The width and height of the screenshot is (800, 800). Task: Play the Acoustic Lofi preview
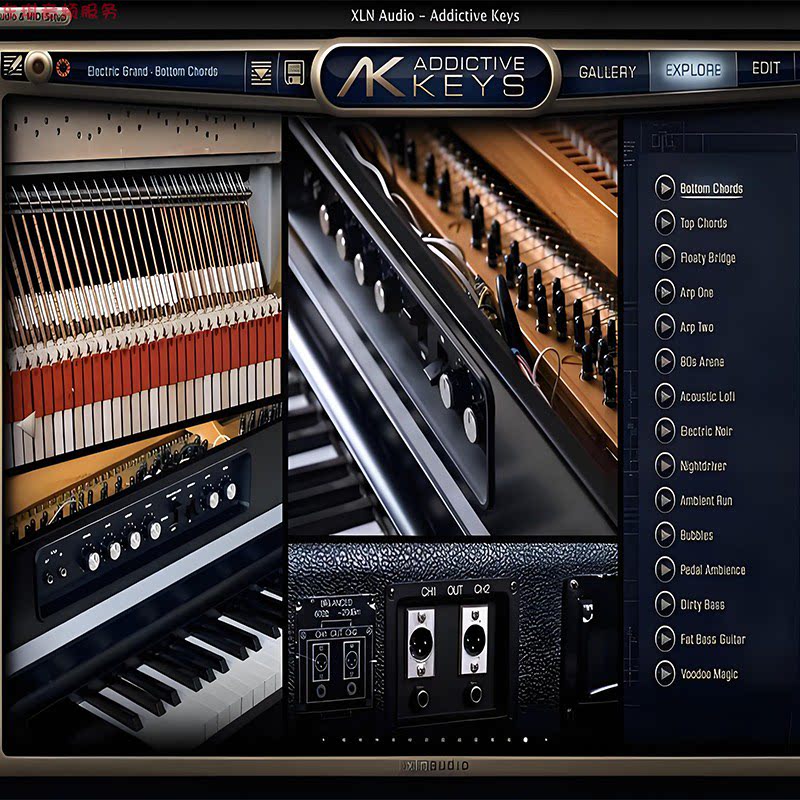[665, 396]
